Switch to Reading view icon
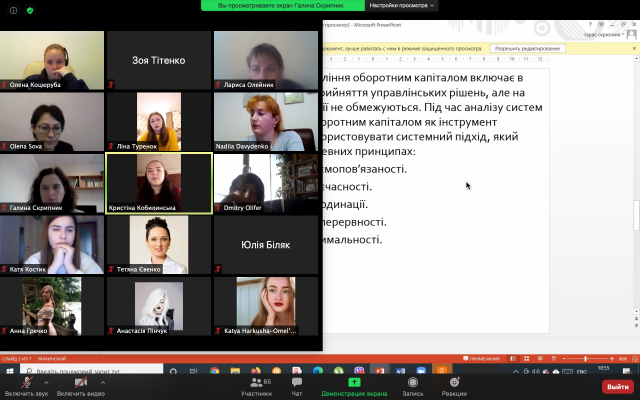 pos(540,359)
